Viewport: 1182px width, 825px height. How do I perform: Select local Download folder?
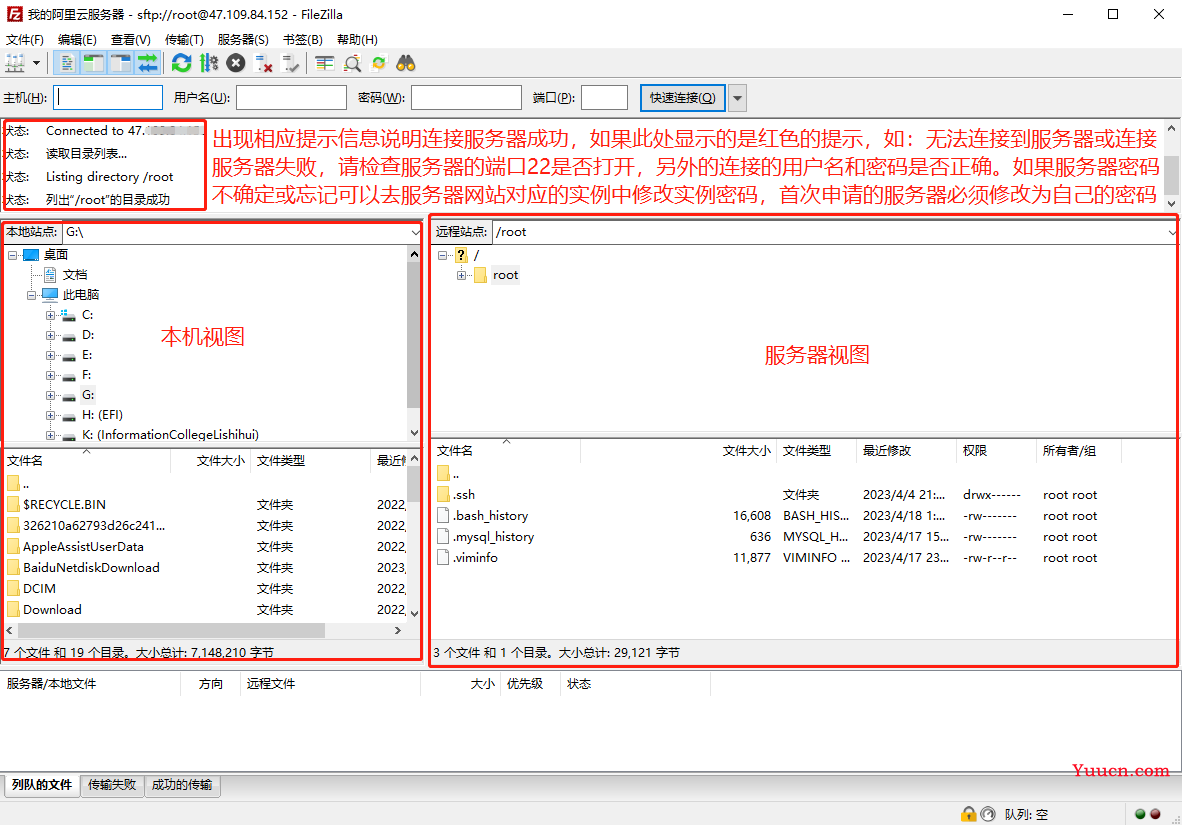coord(52,609)
